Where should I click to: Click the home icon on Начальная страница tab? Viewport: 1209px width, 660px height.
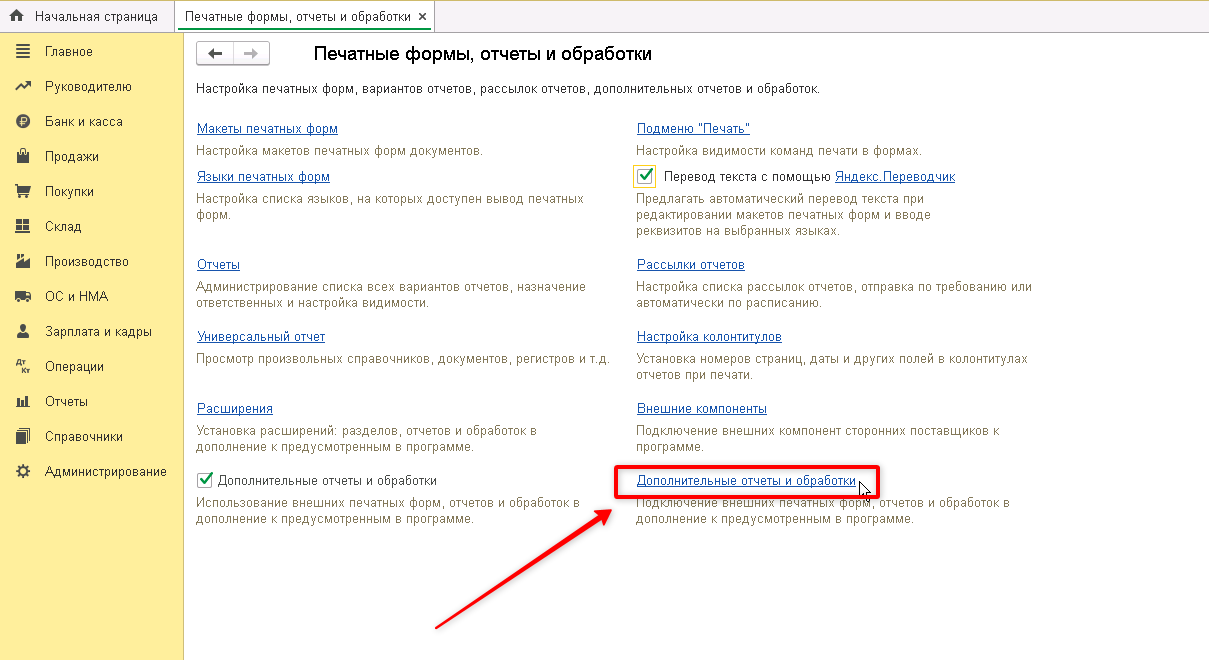(x=16, y=17)
